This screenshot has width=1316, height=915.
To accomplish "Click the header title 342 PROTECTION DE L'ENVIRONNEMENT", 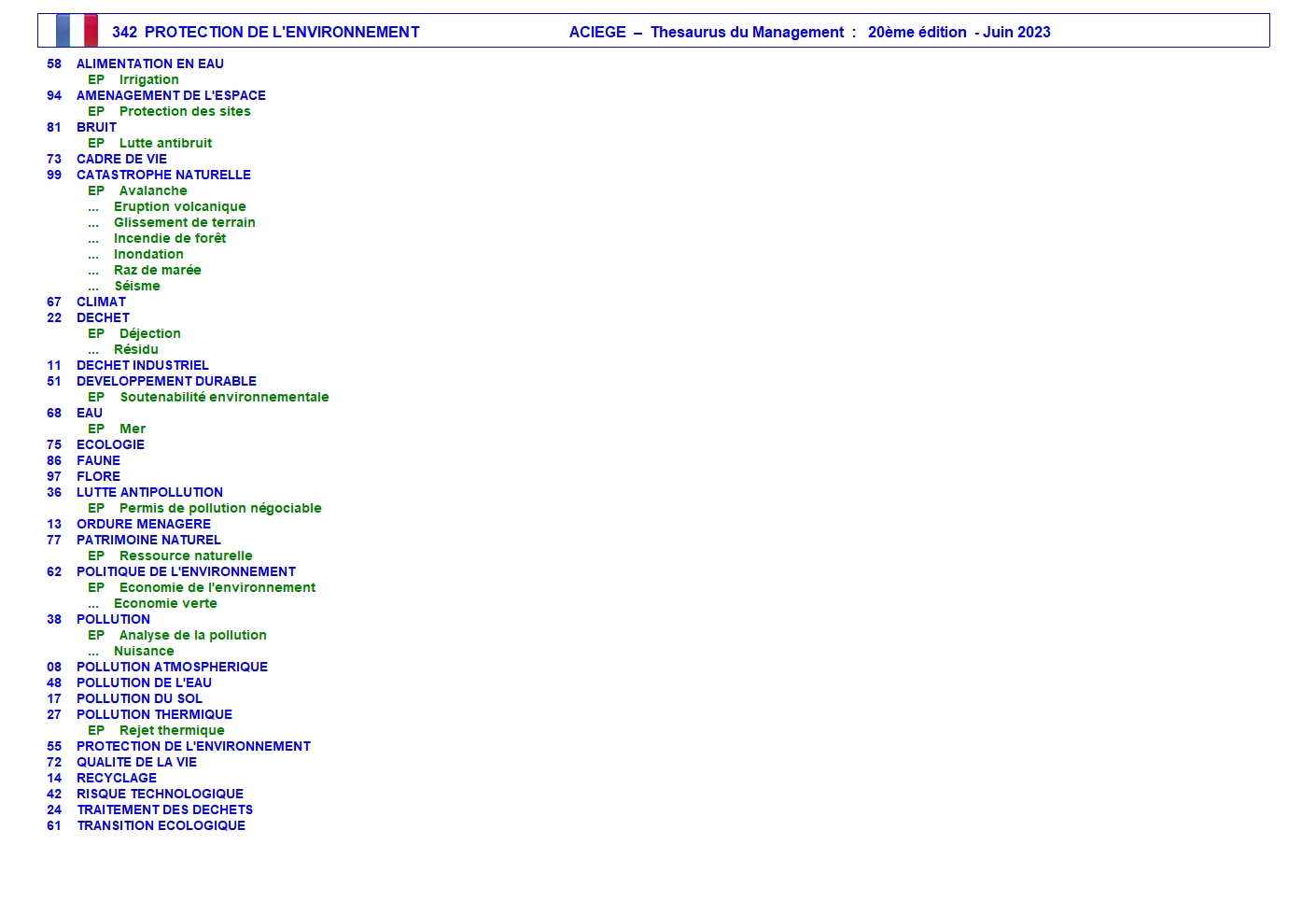I will (x=265, y=32).
